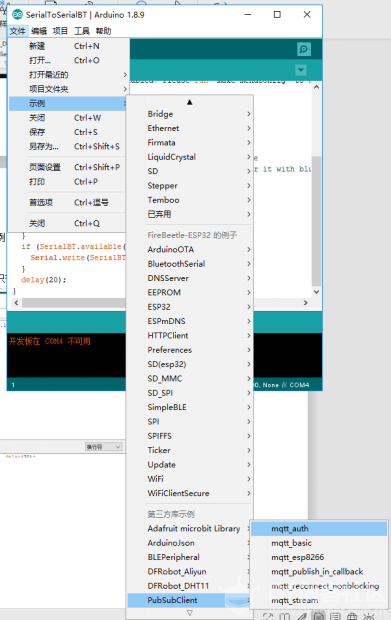Open the mqtt_auth example sketch
The width and height of the screenshot is (391, 620).
click(319, 529)
